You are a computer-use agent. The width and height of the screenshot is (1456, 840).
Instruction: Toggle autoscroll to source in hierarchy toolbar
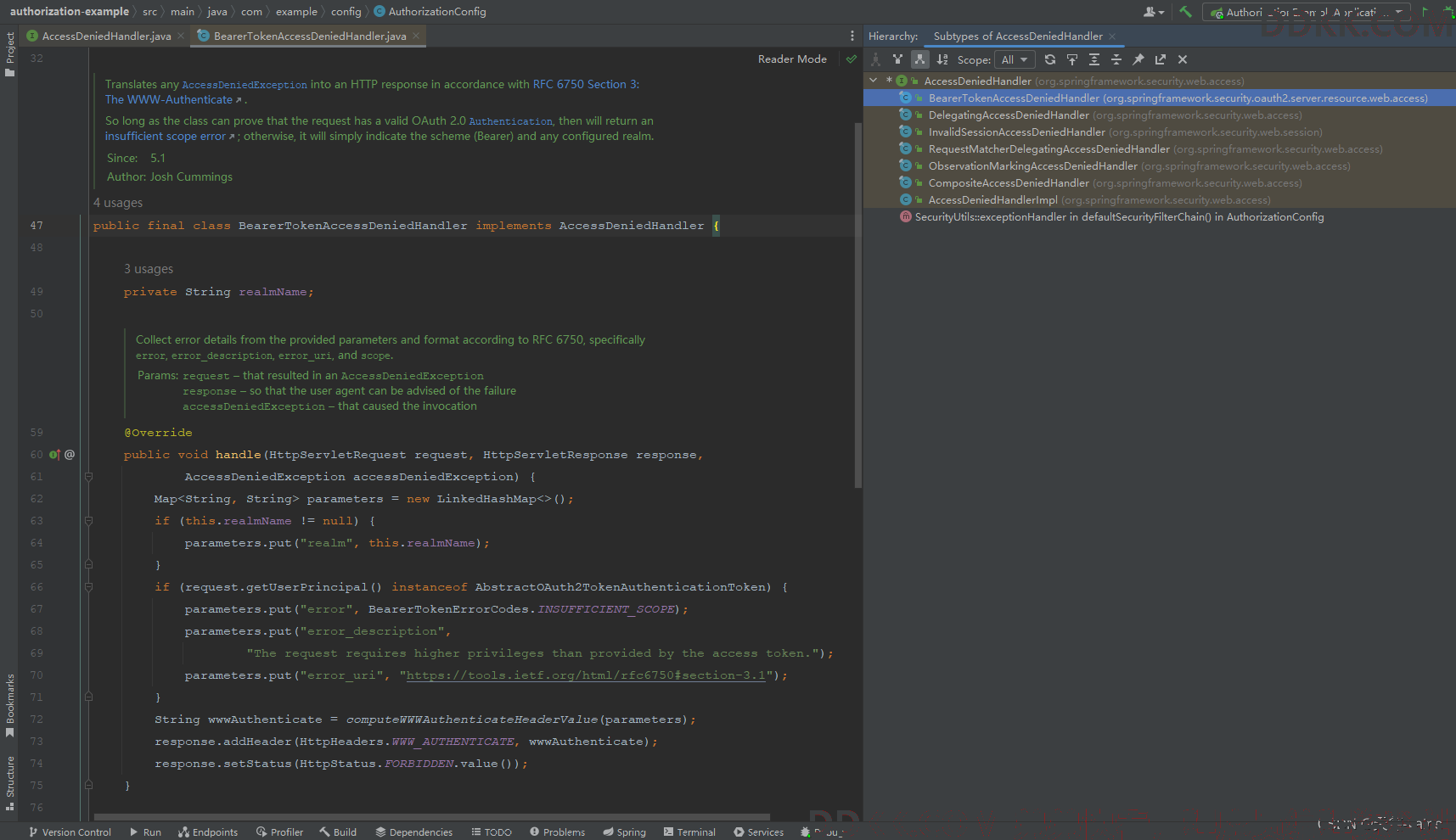[x=1072, y=59]
